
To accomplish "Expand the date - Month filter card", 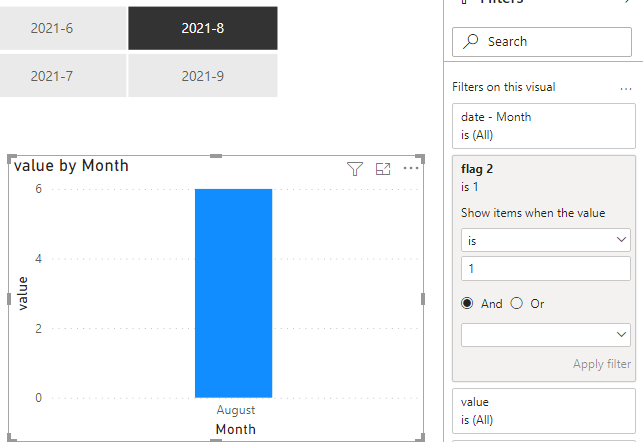I will tap(544, 126).
